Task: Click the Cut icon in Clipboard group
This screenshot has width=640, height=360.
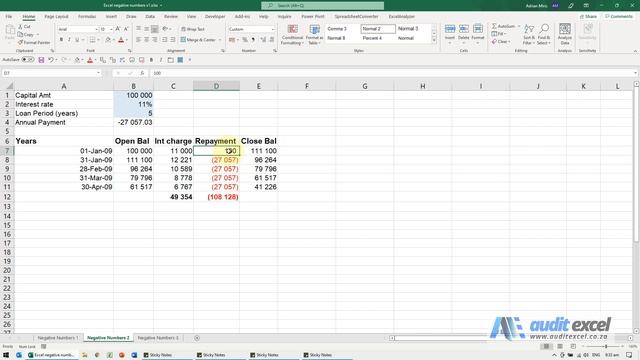Action: coord(20,27)
